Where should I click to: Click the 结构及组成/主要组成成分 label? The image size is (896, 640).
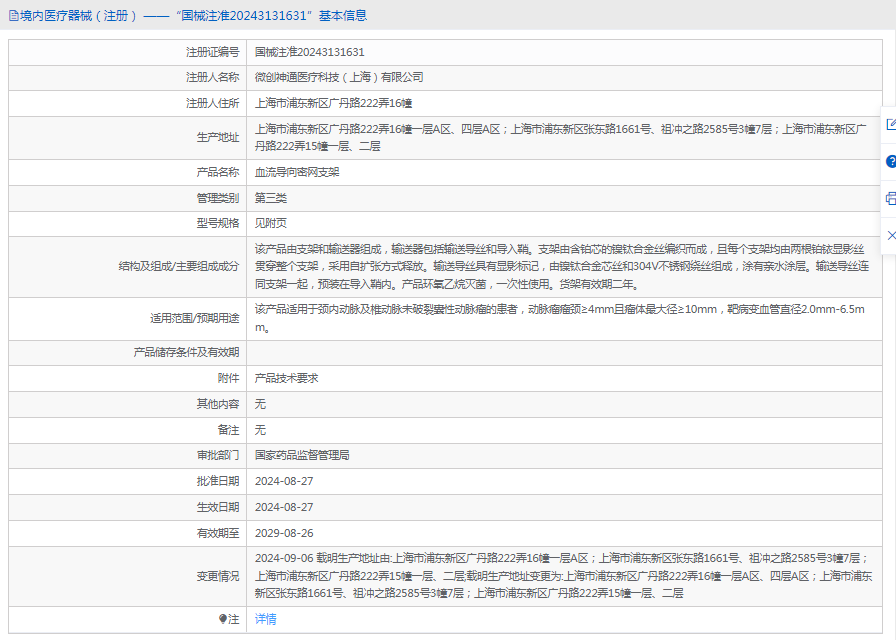coord(178,266)
